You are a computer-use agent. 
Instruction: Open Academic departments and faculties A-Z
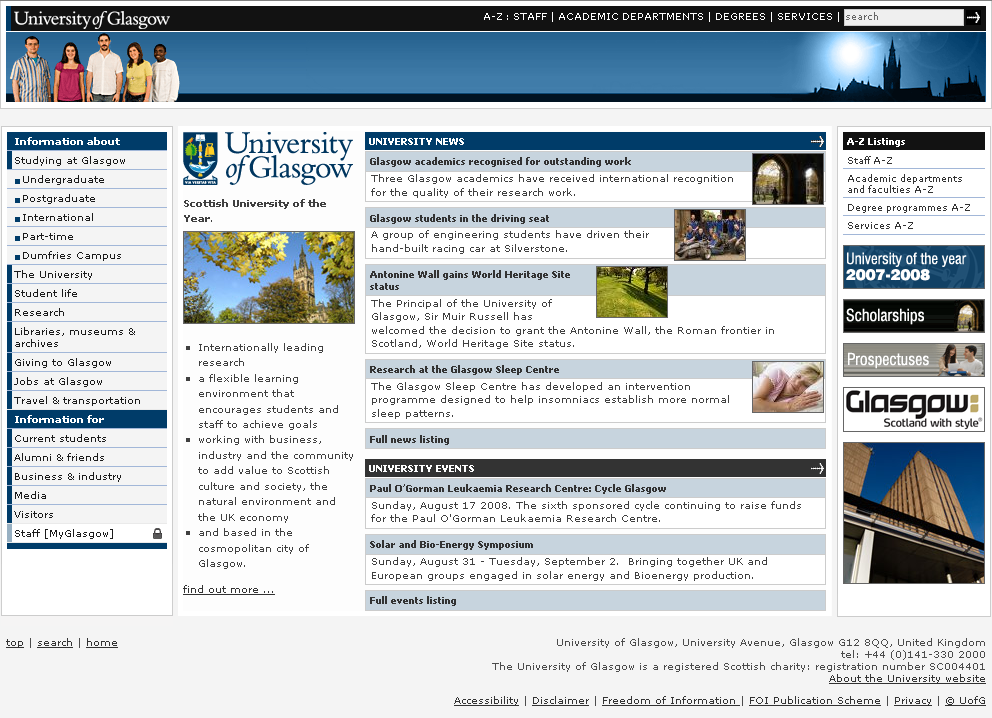(905, 184)
